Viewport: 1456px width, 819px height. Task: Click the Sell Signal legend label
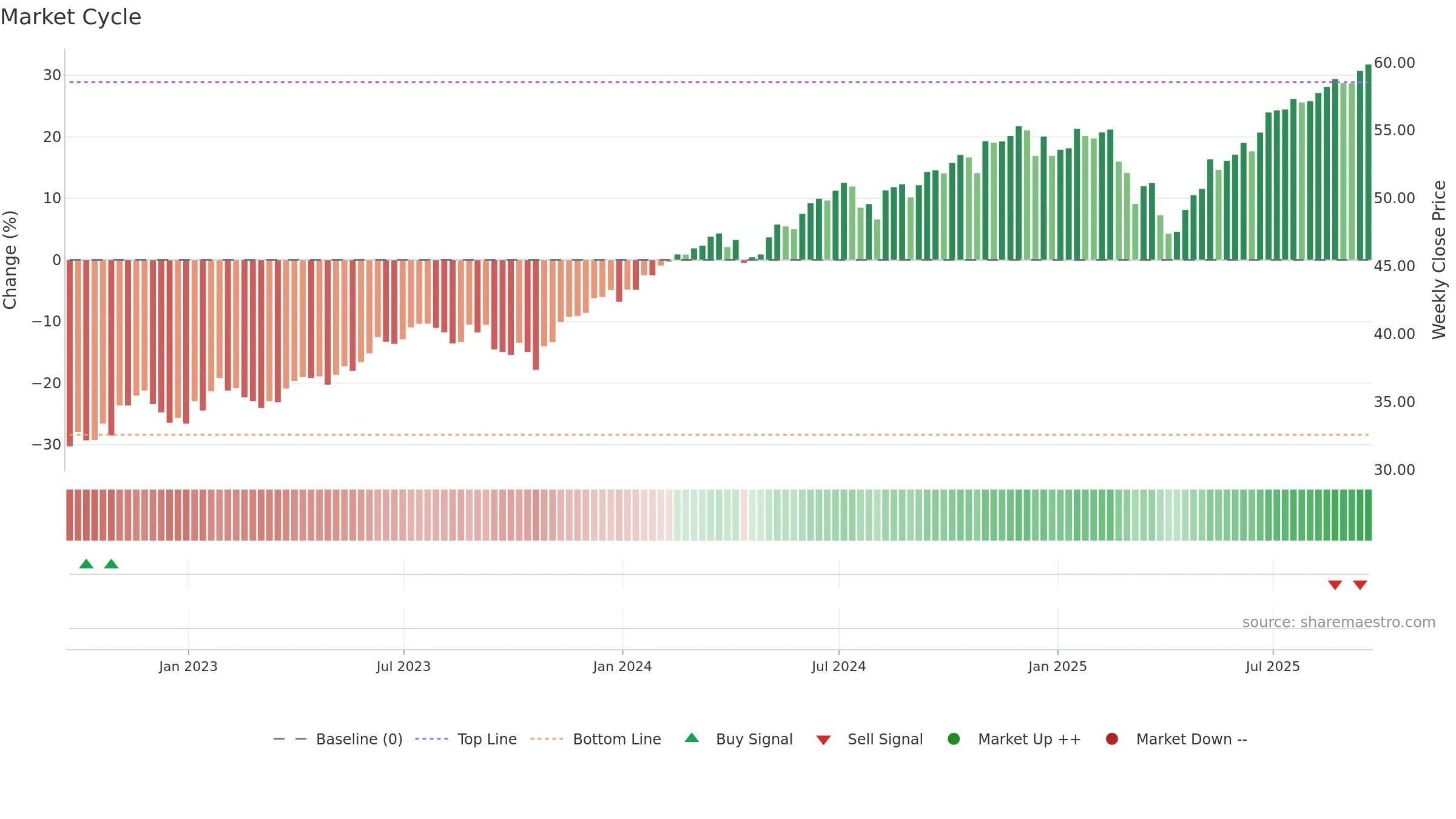coord(885,739)
